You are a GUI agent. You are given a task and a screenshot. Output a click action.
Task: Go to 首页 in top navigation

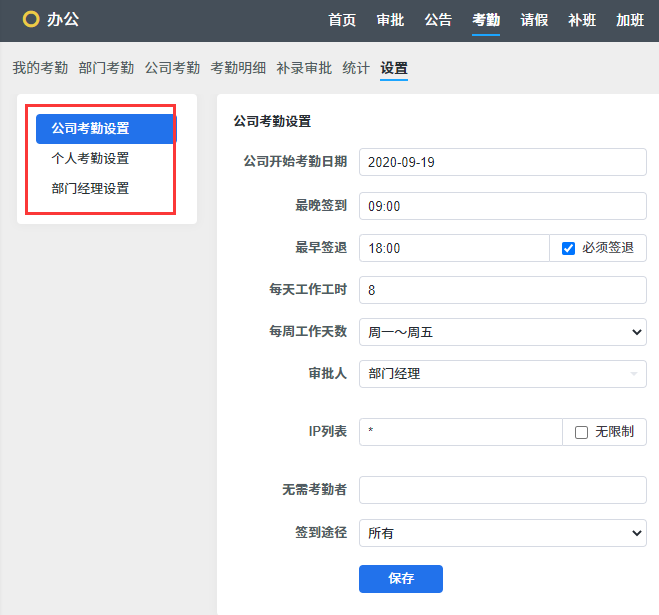(x=342, y=20)
